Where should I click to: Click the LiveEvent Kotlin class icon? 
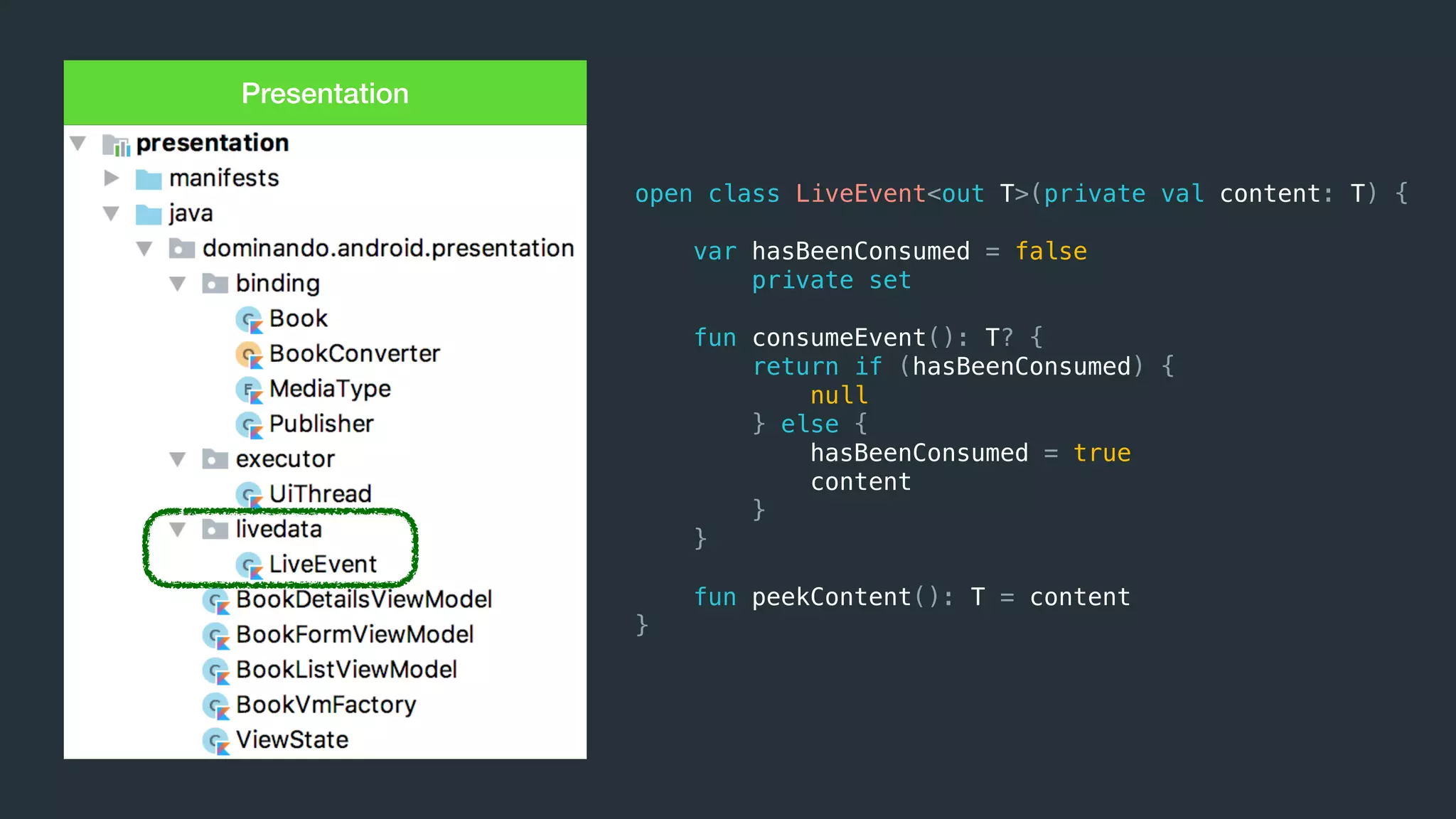249,565
